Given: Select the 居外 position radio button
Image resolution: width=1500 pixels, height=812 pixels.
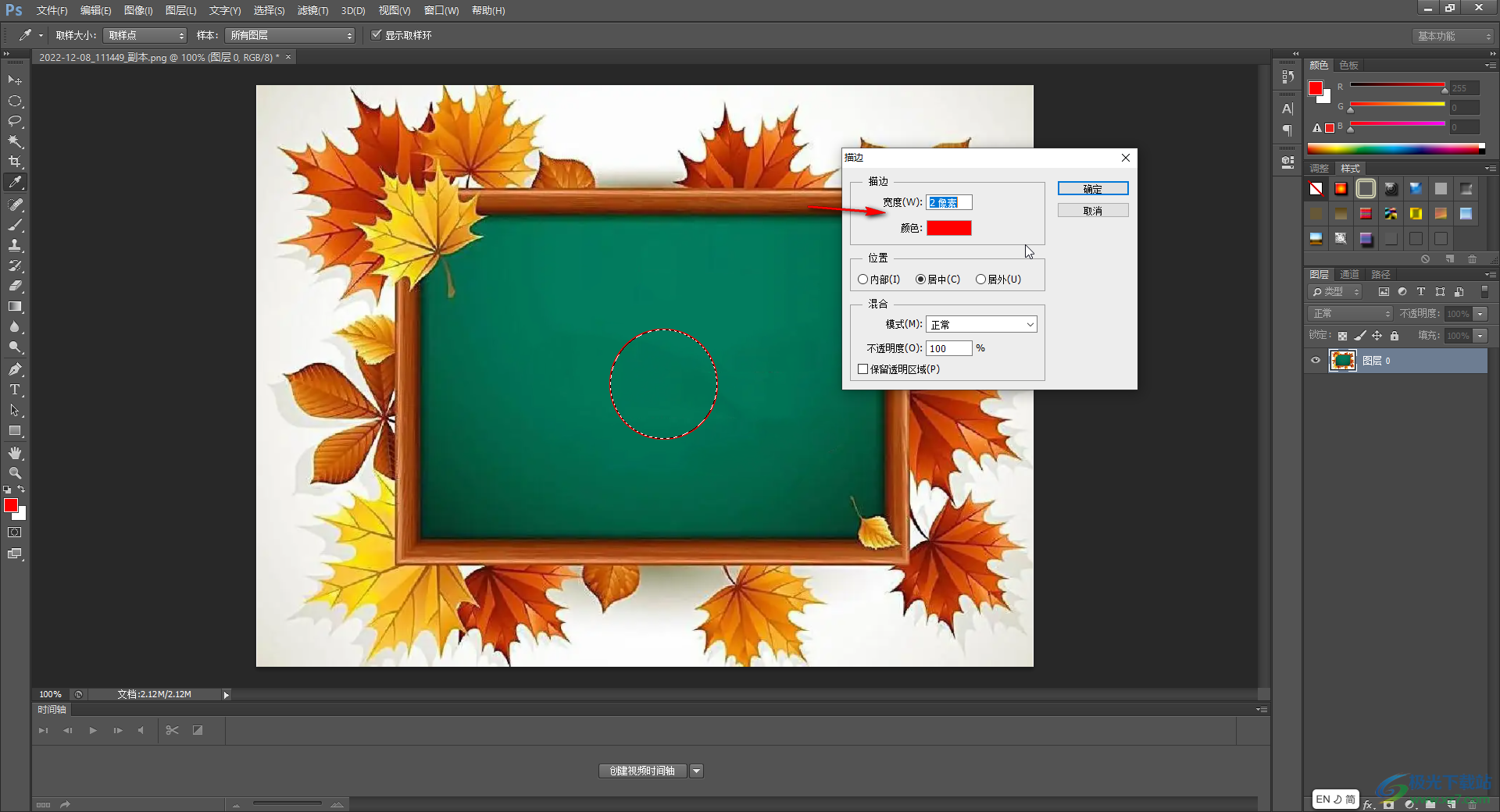Looking at the screenshot, I should click(x=980, y=280).
